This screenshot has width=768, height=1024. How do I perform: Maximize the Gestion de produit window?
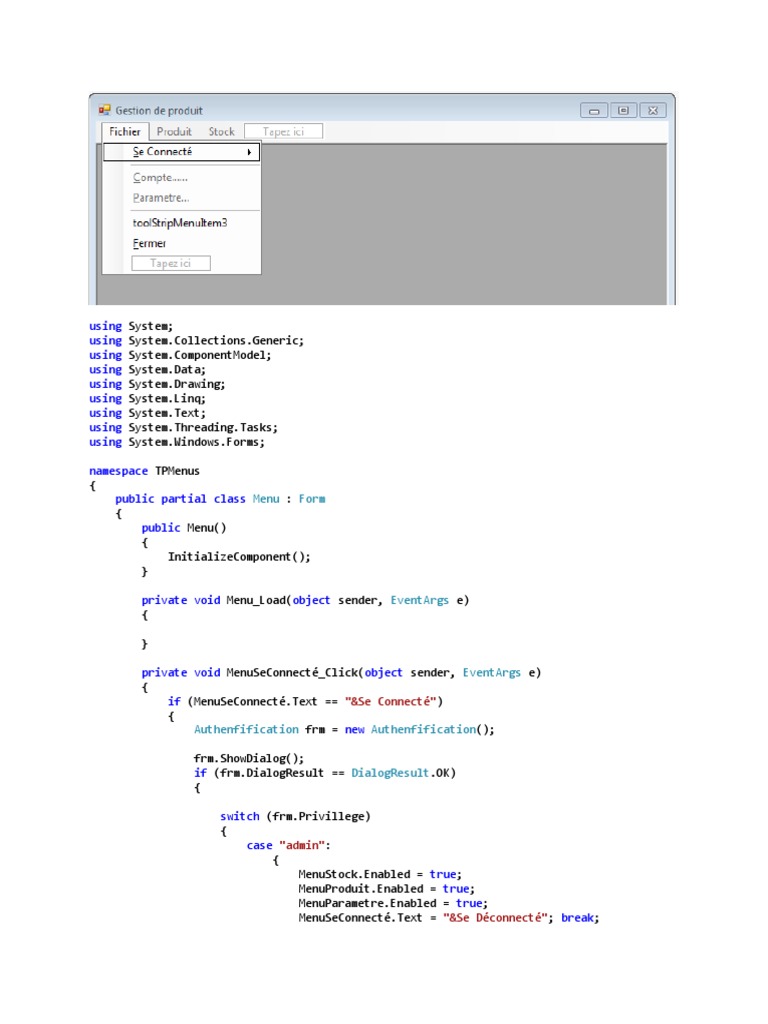click(623, 110)
